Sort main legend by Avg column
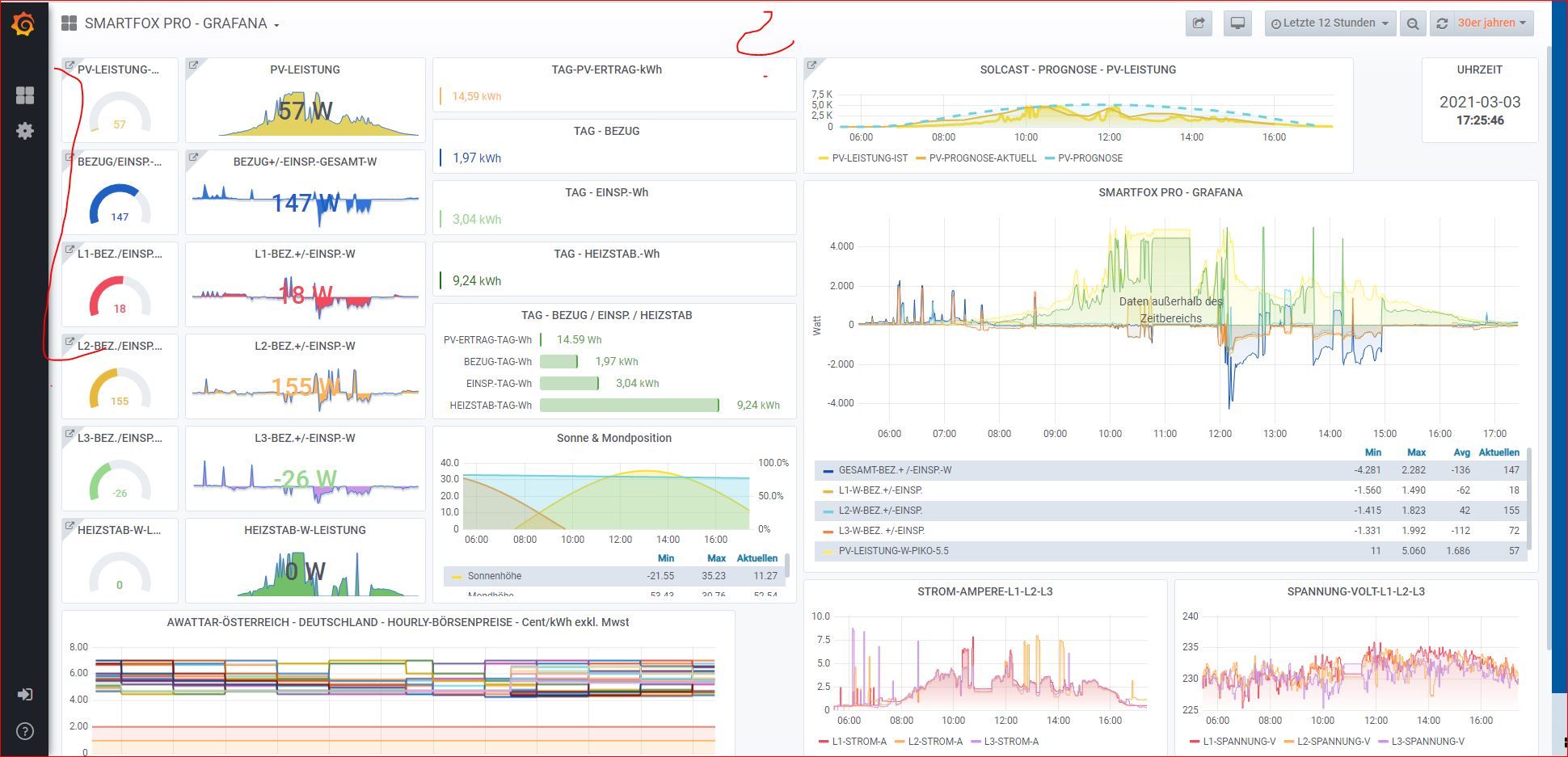The width and height of the screenshot is (1568, 757). pos(1461,452)
